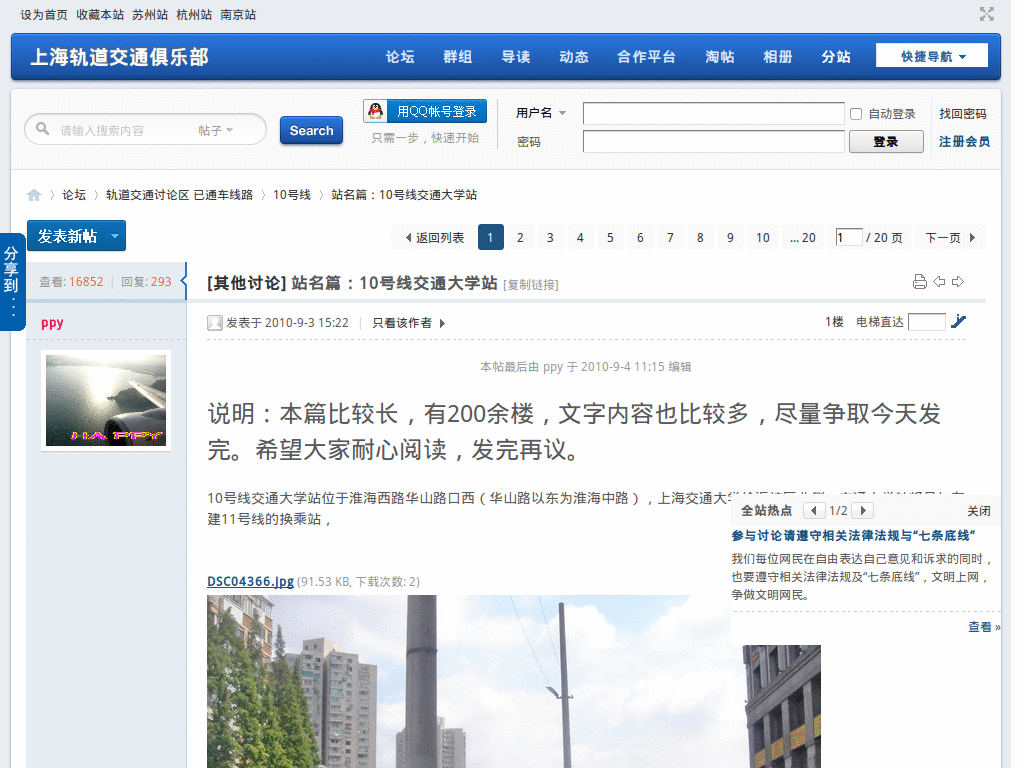Viewport: 1024px width, 768px height.
Task: Click the magnifier icon in search box
Action: (42, 129)
